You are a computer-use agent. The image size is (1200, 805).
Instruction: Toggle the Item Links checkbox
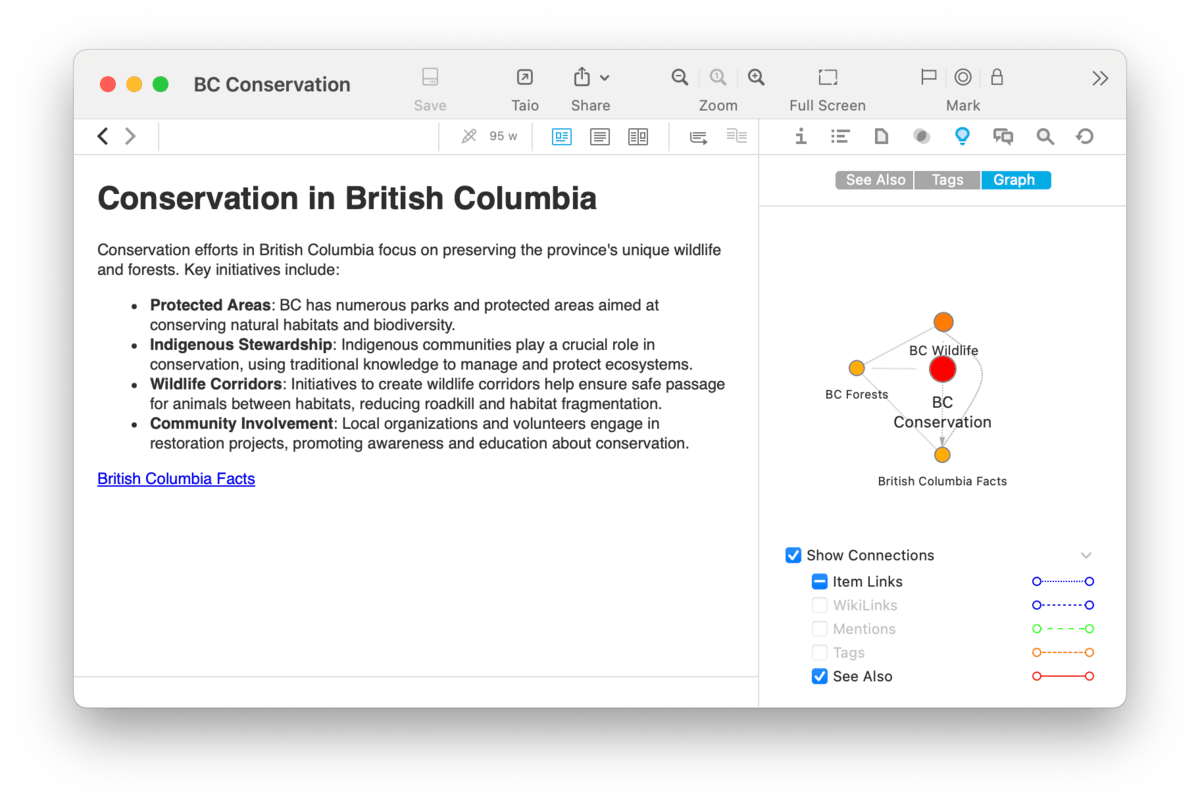click(819, 581)
